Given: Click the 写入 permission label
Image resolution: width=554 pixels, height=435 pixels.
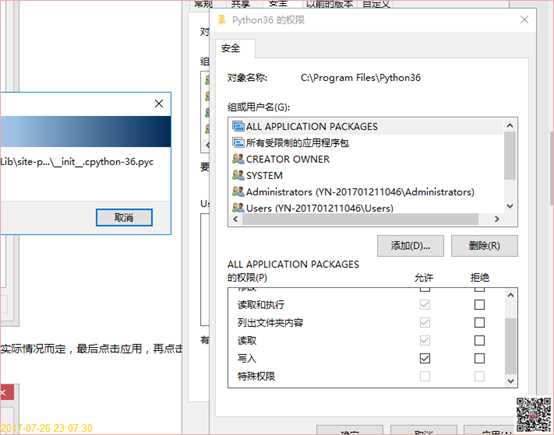Looking at the screenshot, I should [247, 358].
